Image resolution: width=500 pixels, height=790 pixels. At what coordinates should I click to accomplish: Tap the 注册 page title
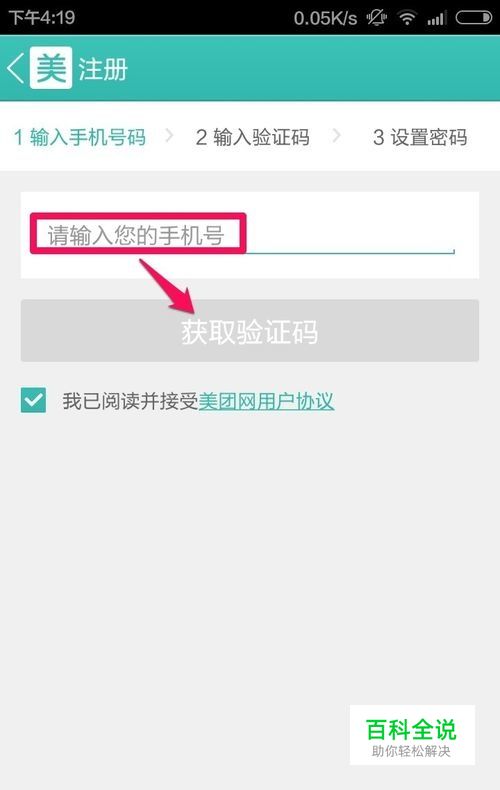(103, 69)
